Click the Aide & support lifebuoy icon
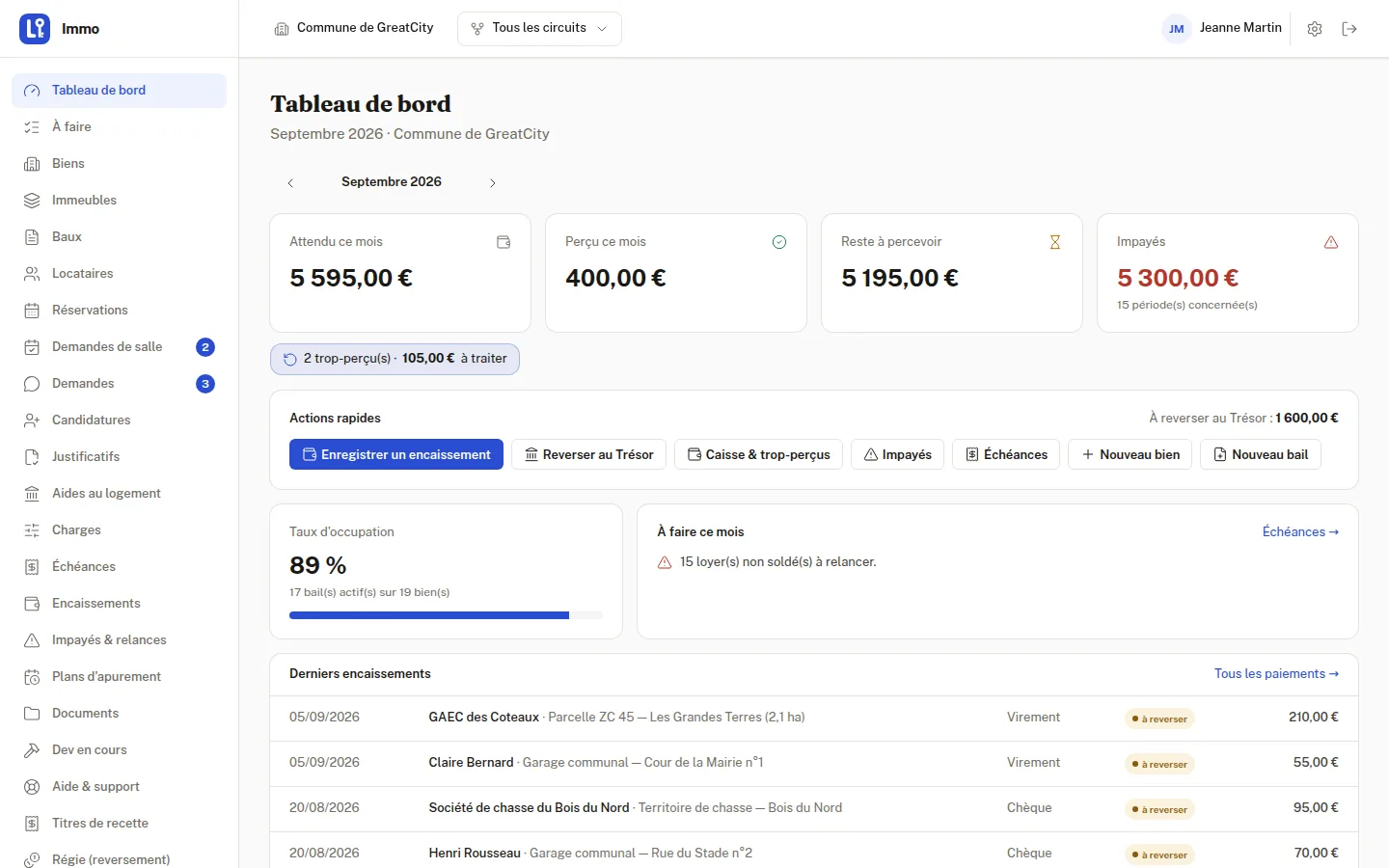The height and width of the screenshot is (868, 1389). 32,787
